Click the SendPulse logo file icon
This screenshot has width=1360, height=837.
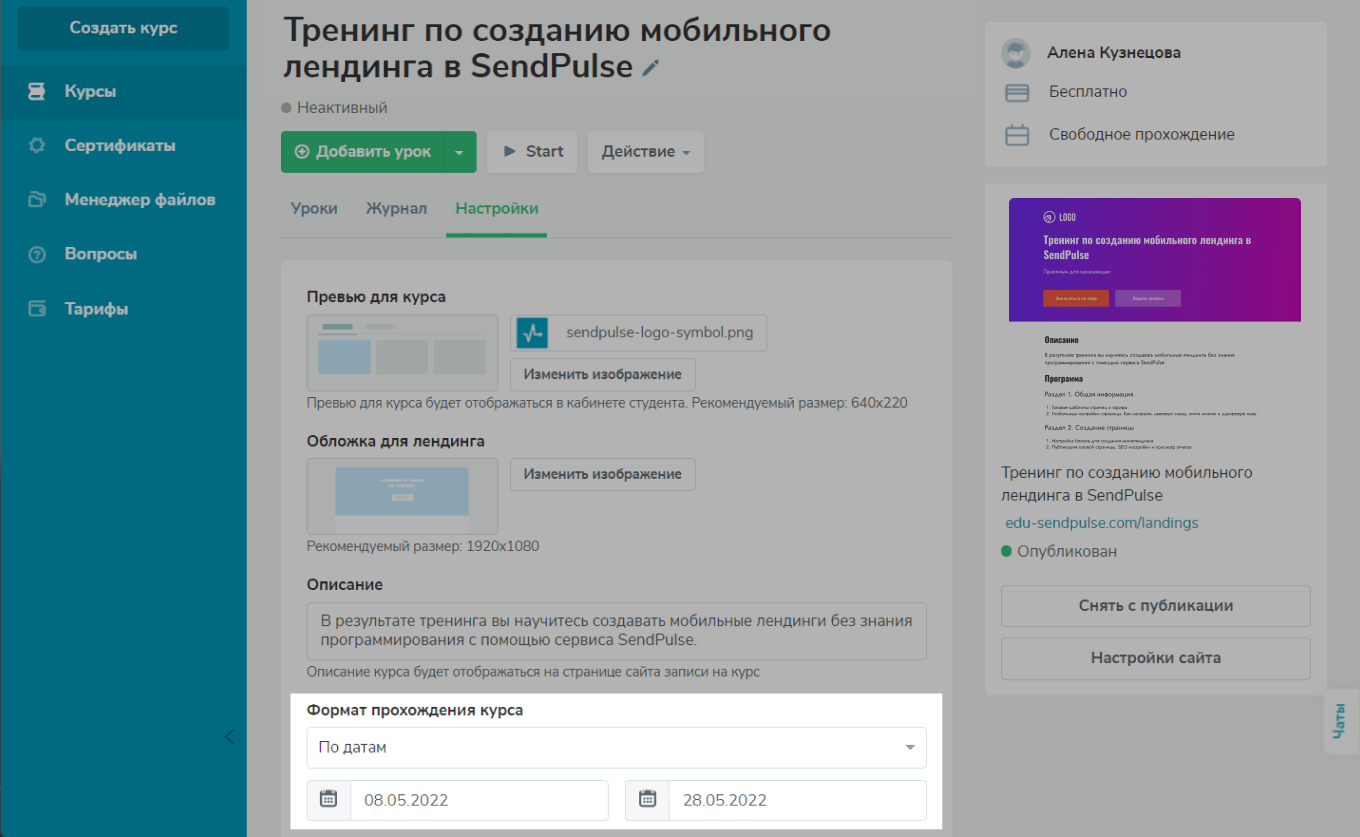[x=532, y=333]
